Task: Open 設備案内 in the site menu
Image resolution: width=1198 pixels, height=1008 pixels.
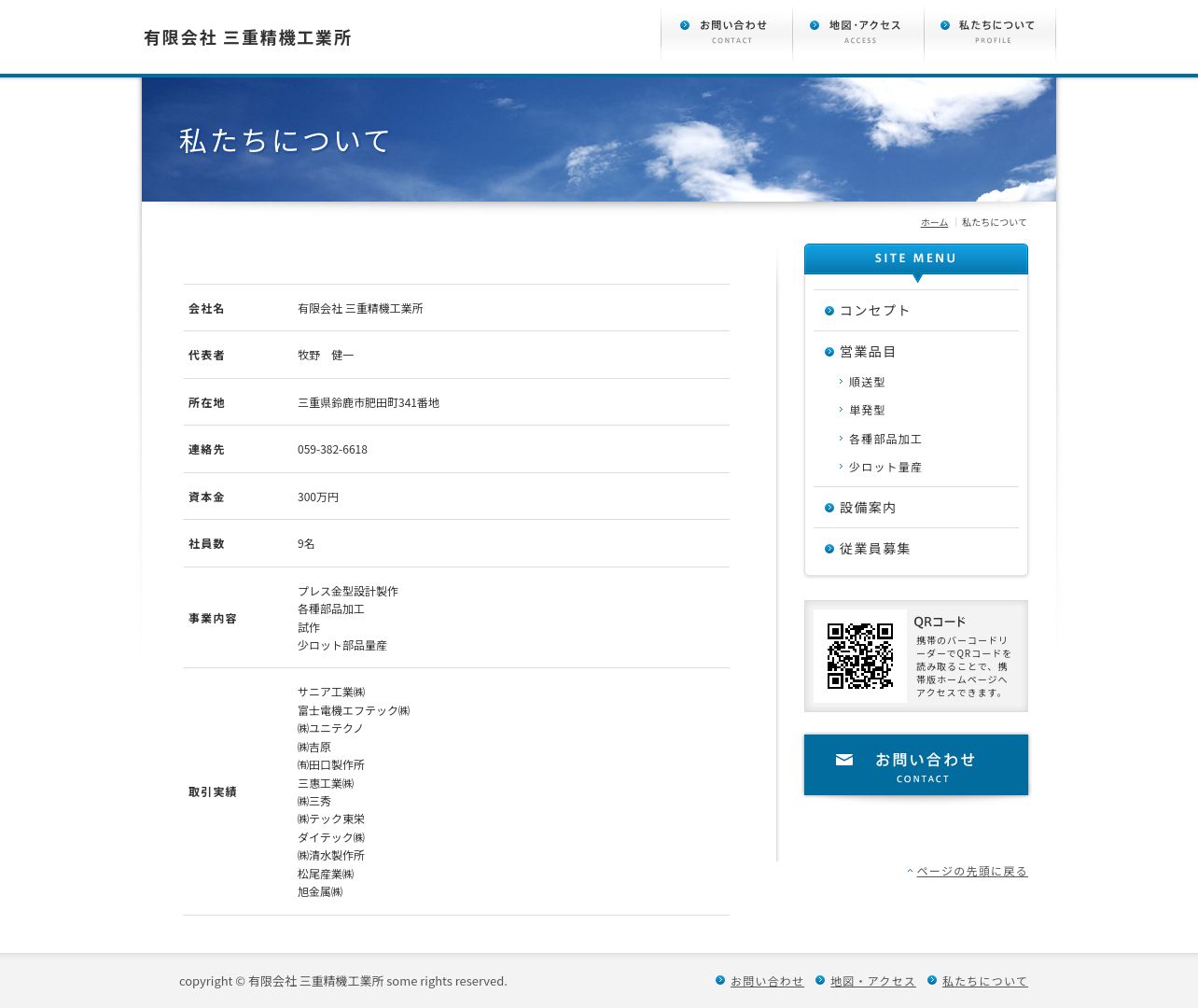Action: (x=868, y=508)
